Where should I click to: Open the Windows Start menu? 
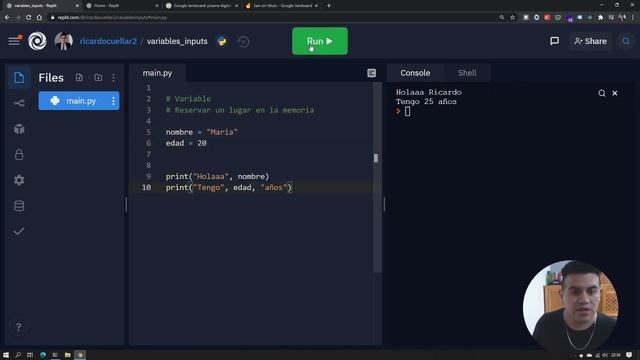[6, 355]
